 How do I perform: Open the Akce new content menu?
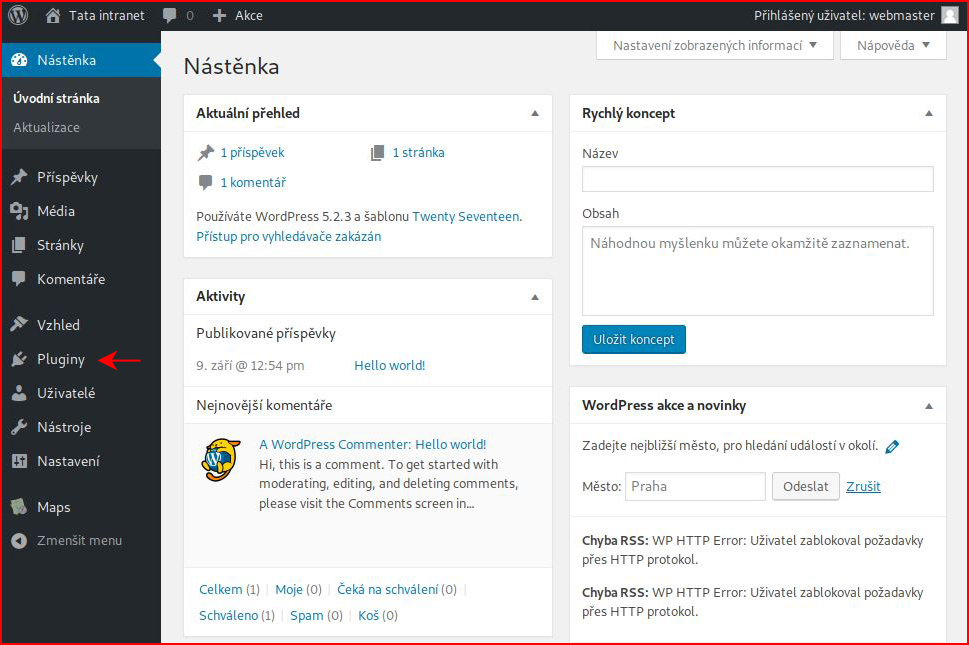coord(237,15)
